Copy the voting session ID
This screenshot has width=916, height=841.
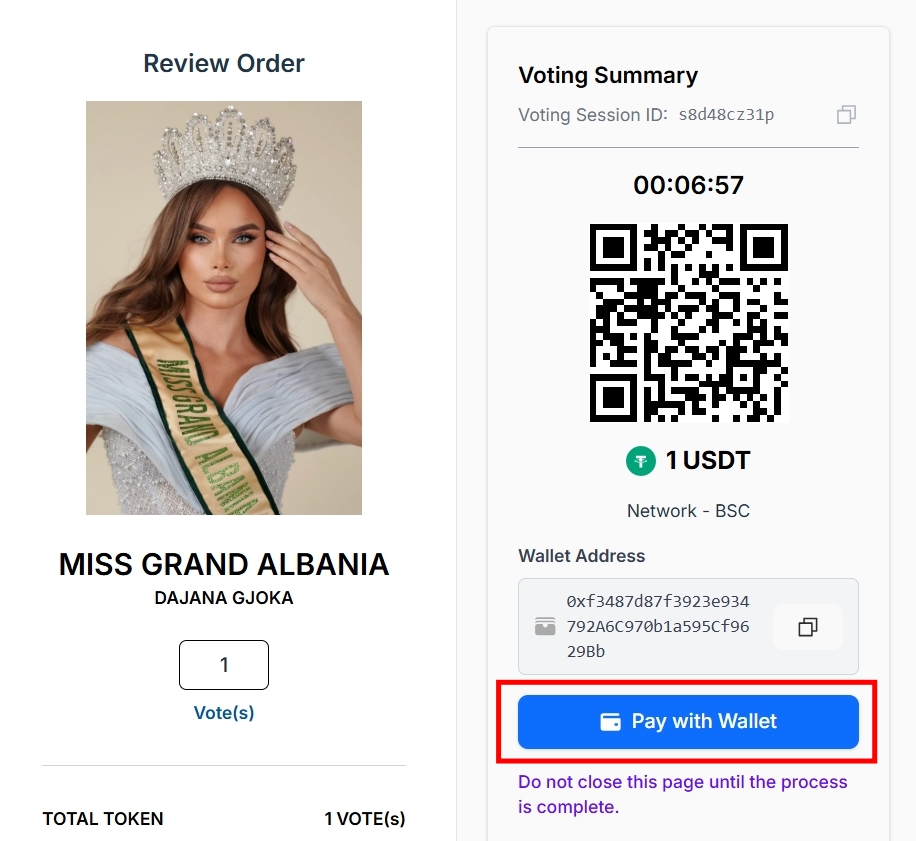[x=846, y=115]
